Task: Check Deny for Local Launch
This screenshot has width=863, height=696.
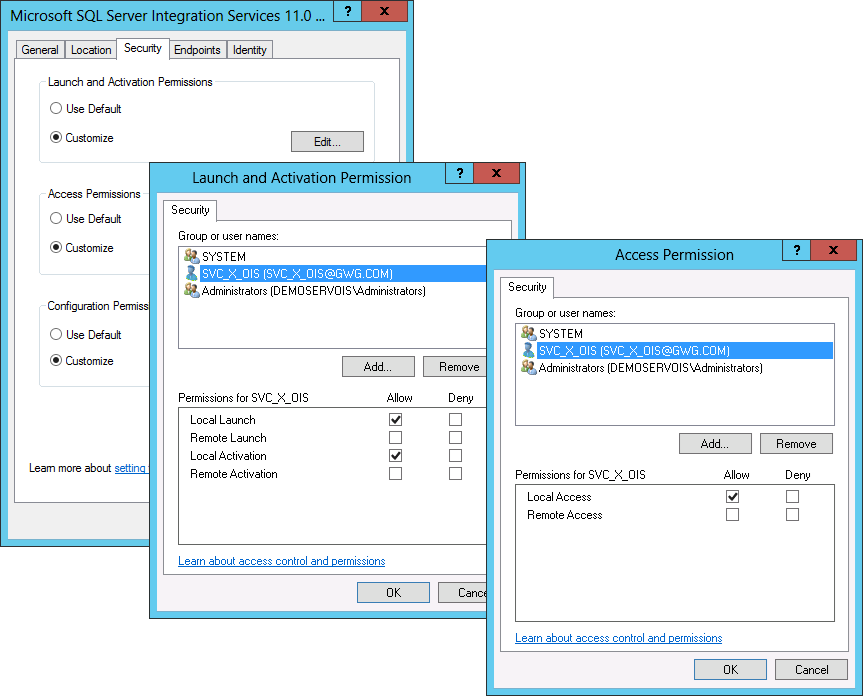Action: pyautogui.click(x=455, y=420)
